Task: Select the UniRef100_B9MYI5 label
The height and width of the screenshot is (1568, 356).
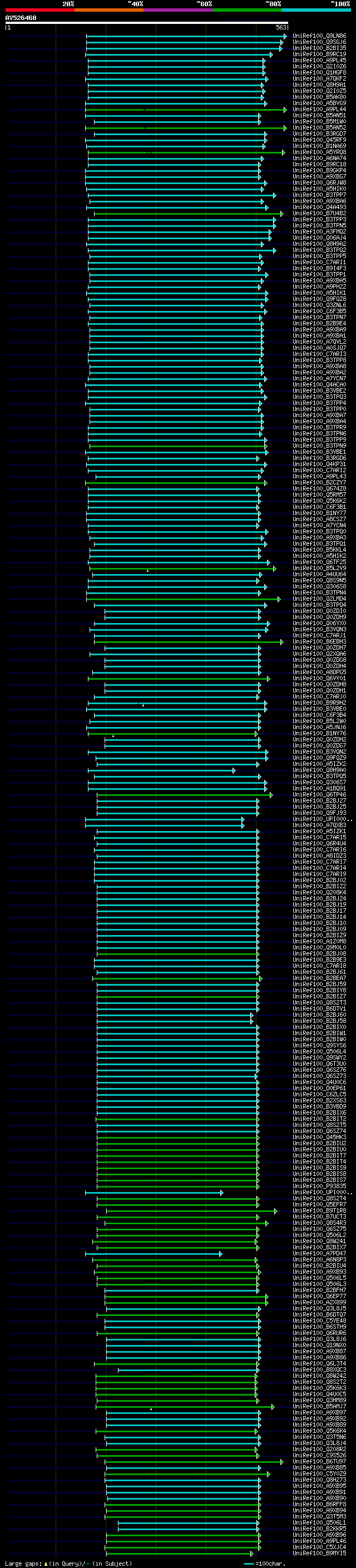Action: click(319, 1554)
